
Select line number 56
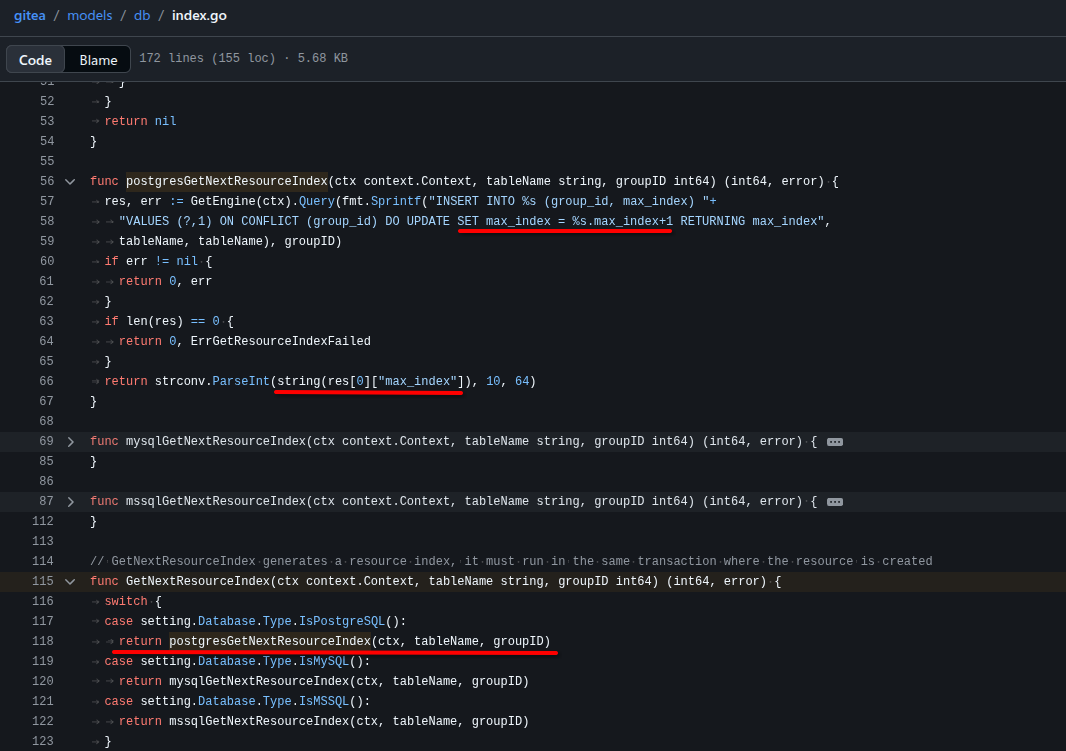[x=47, y=181]
